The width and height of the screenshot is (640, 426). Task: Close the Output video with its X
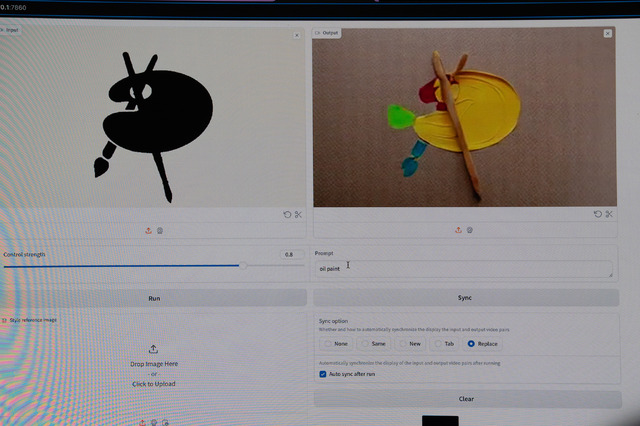[608, 33]
